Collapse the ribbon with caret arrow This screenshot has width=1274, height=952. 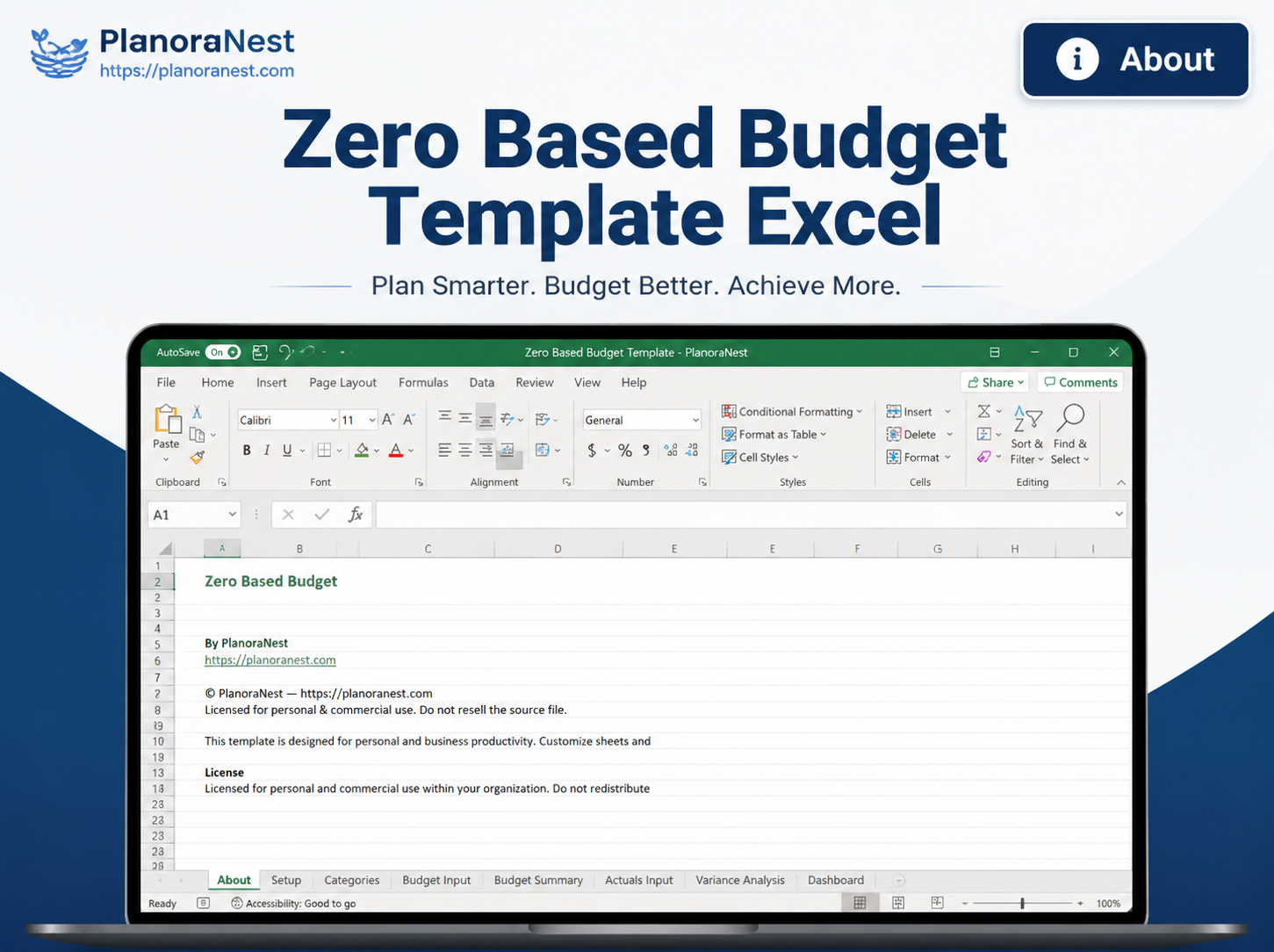coord(1121,483)
